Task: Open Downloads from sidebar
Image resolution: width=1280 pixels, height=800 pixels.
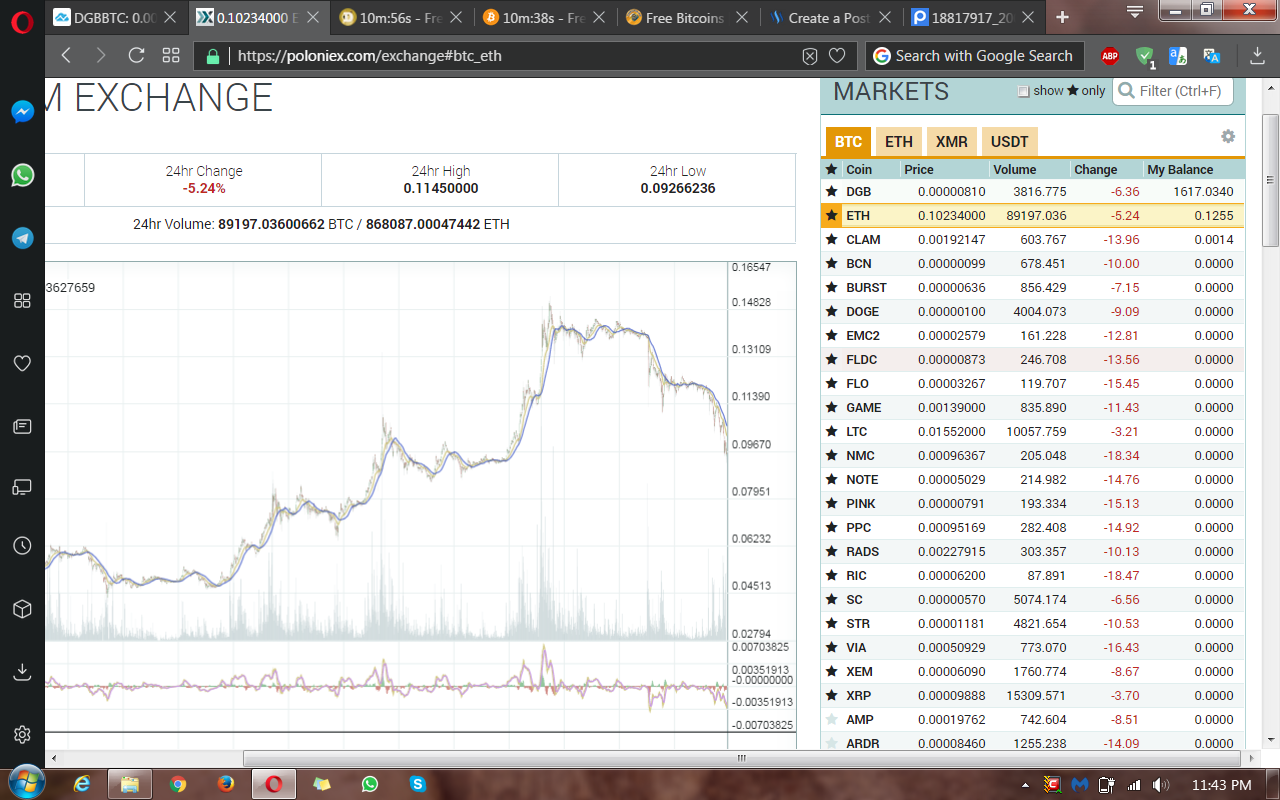Action: [22, 672]
